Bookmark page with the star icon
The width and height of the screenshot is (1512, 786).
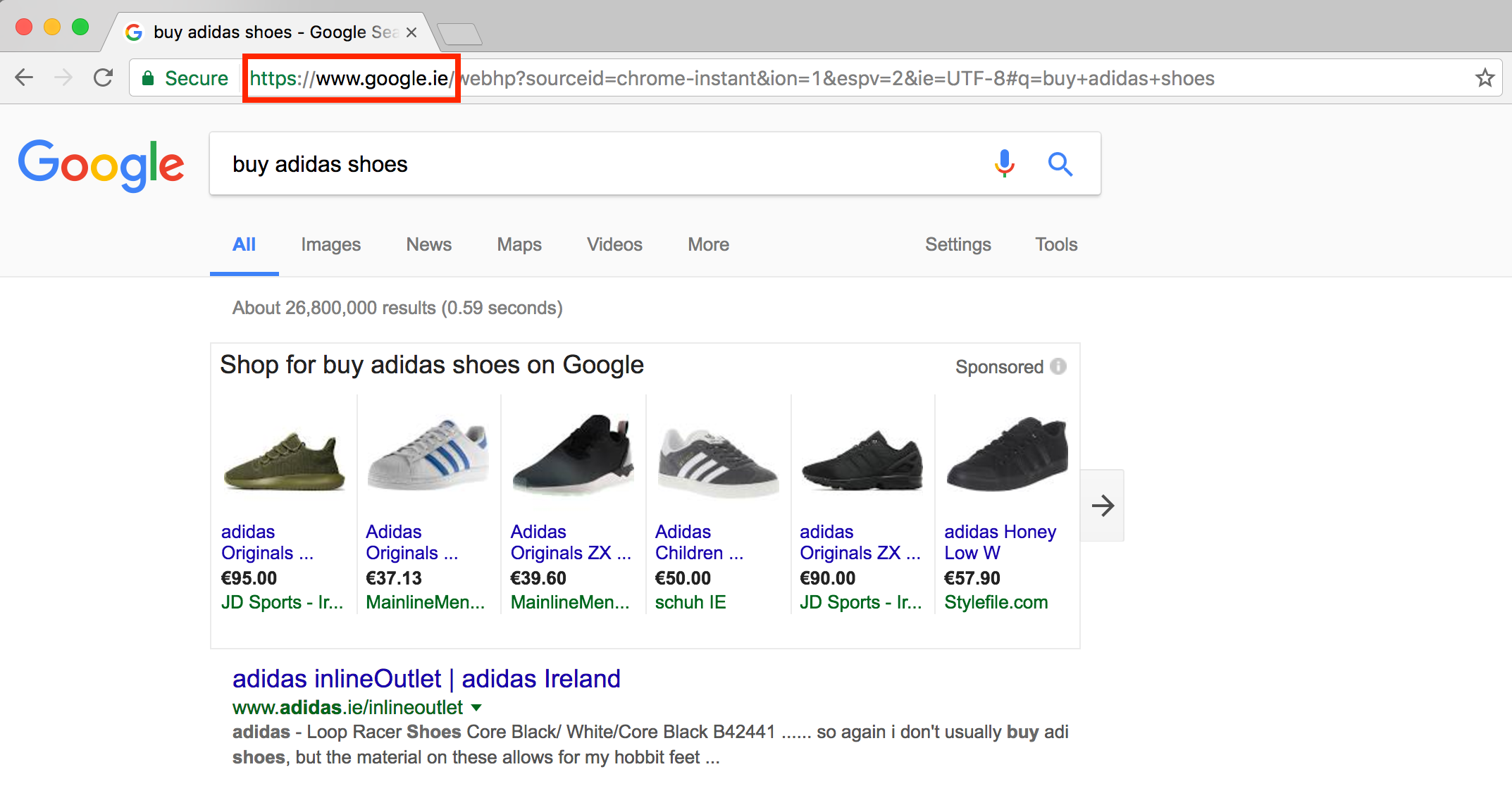[1485, 77]
